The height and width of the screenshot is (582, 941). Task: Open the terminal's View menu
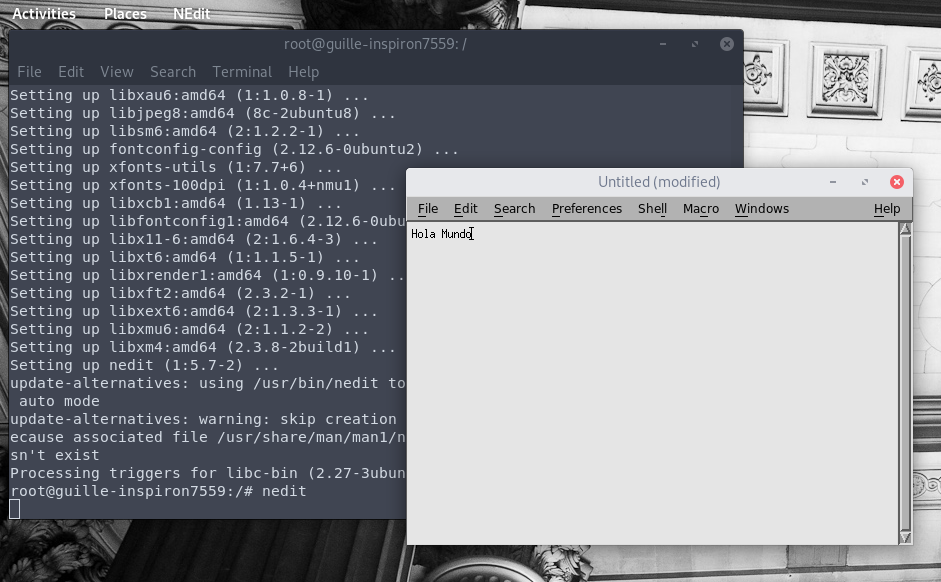[117, 72]
